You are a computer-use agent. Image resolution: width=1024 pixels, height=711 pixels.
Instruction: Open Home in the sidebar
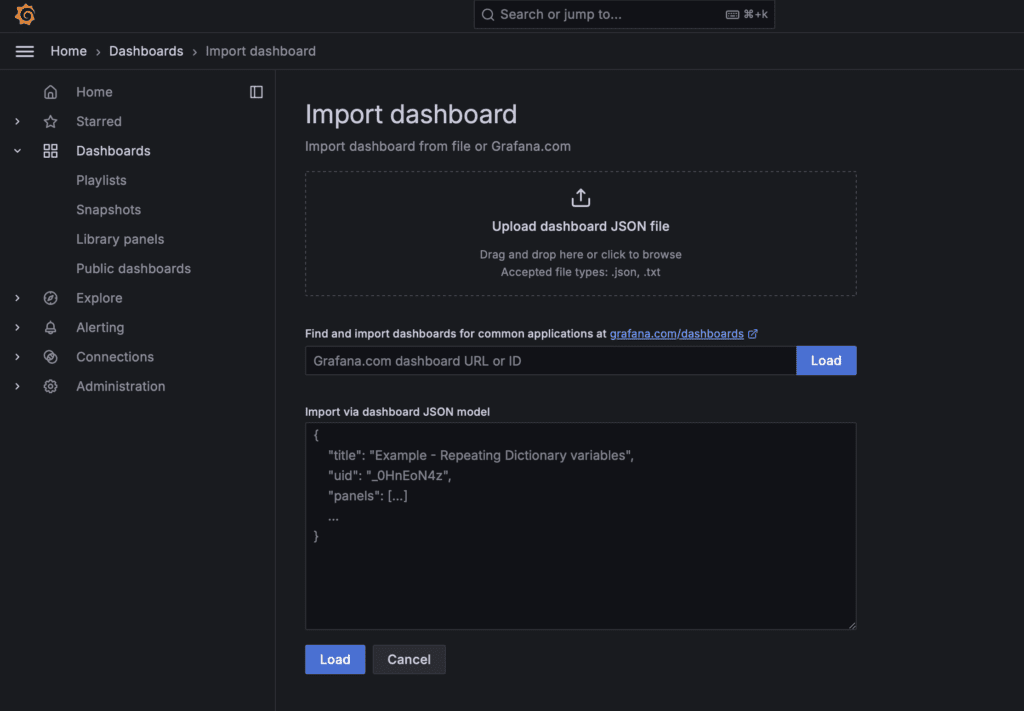pos(94,92)
